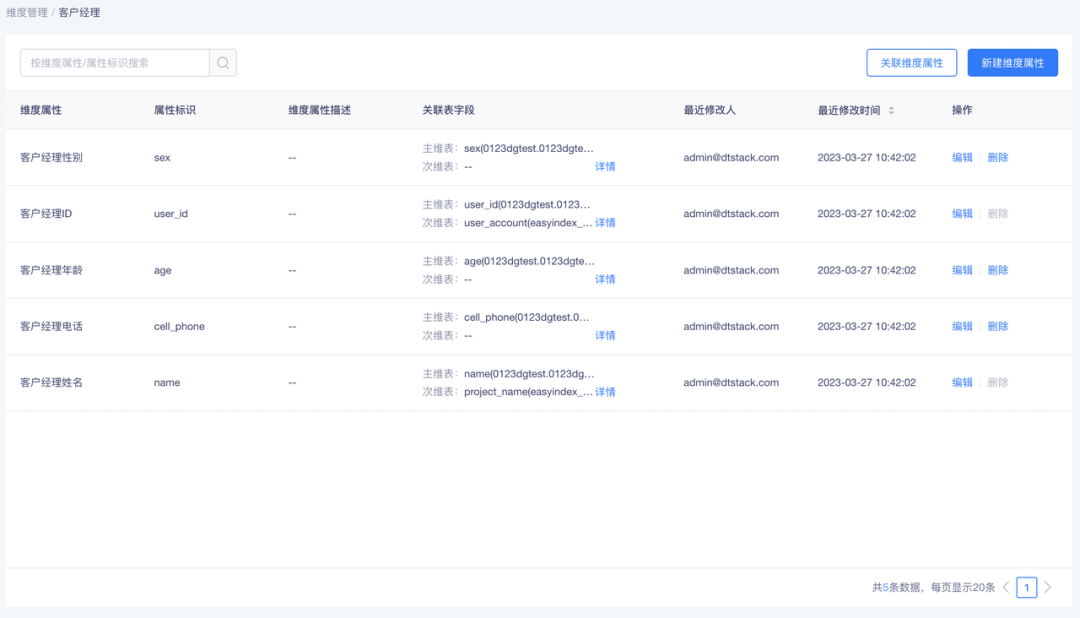1080x618 pixels.
Task: Open 详情 for the cell_phone attribute row
Action: [605, 335]
